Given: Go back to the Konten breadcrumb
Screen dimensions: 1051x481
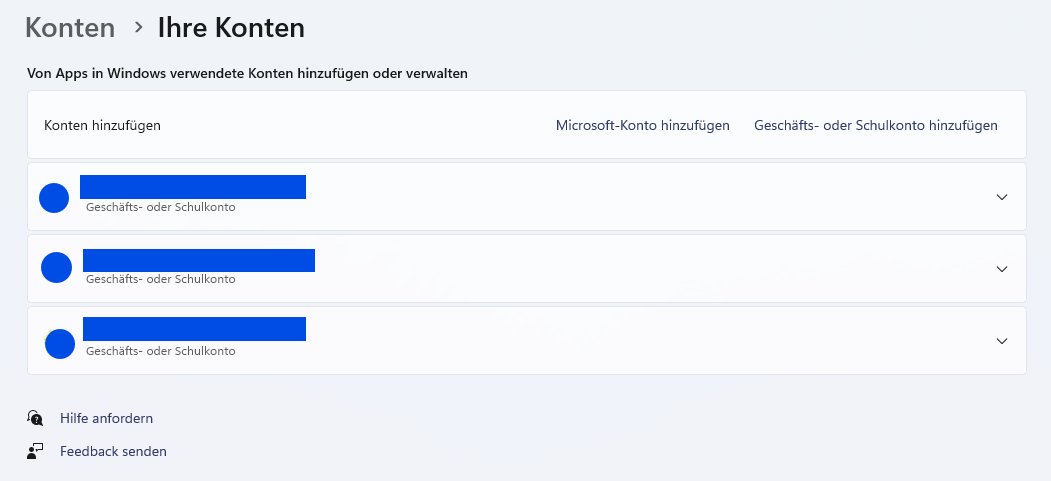Looking at the screenshot, I should coord(70,27).
